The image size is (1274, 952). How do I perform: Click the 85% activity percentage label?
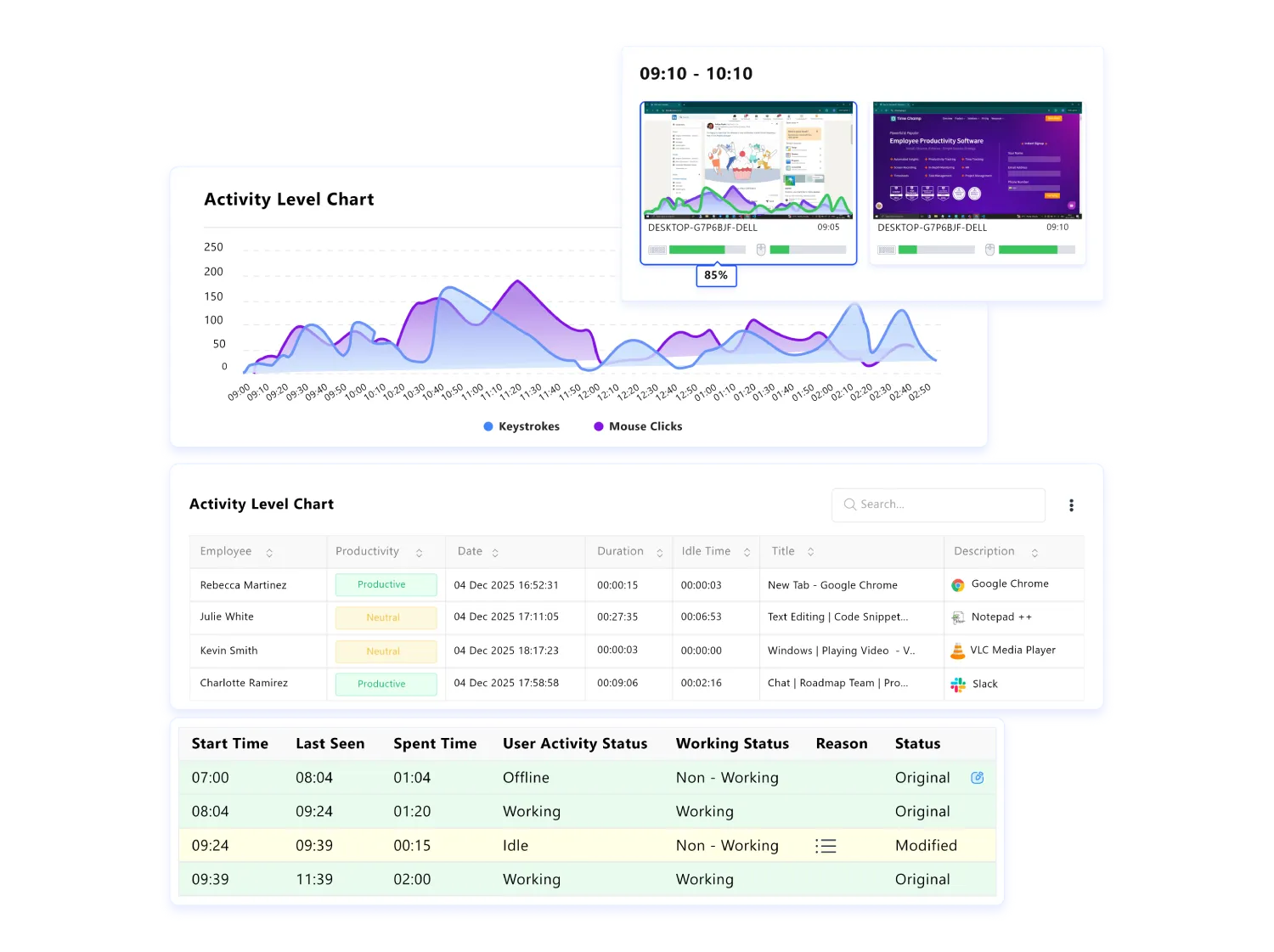tap(716, 275)
